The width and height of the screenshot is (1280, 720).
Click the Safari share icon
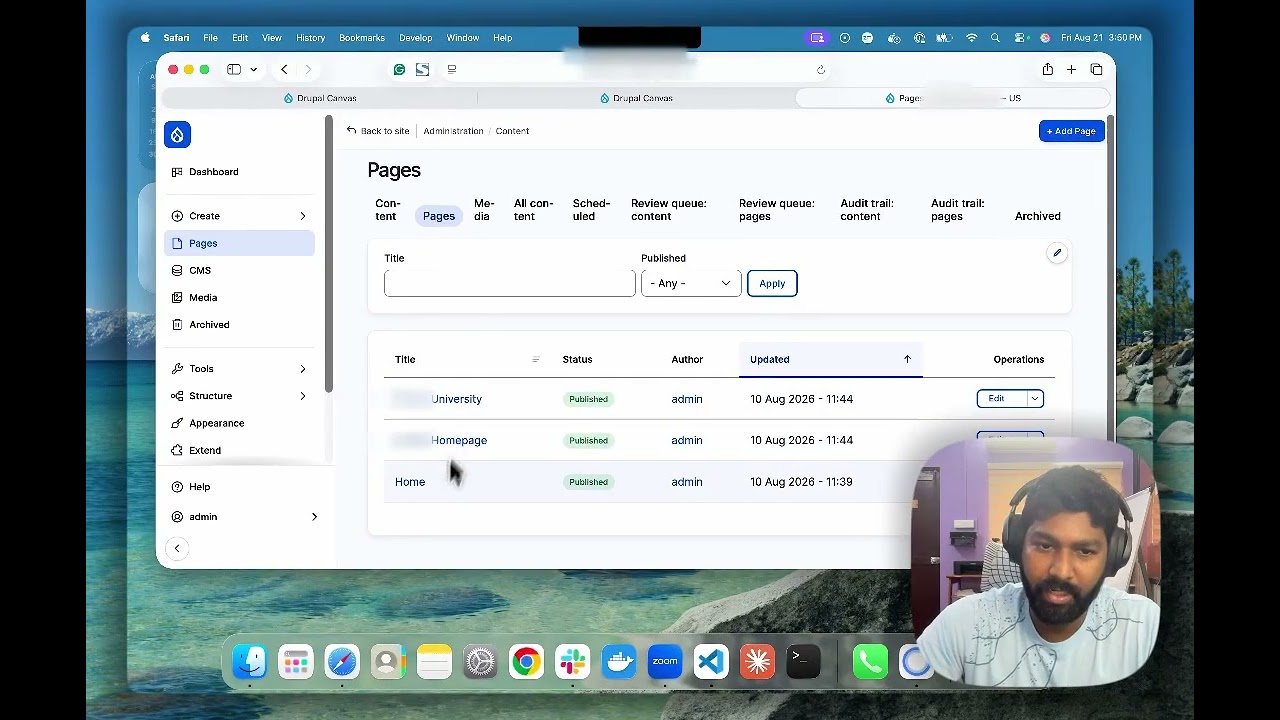coord(1047,70)
